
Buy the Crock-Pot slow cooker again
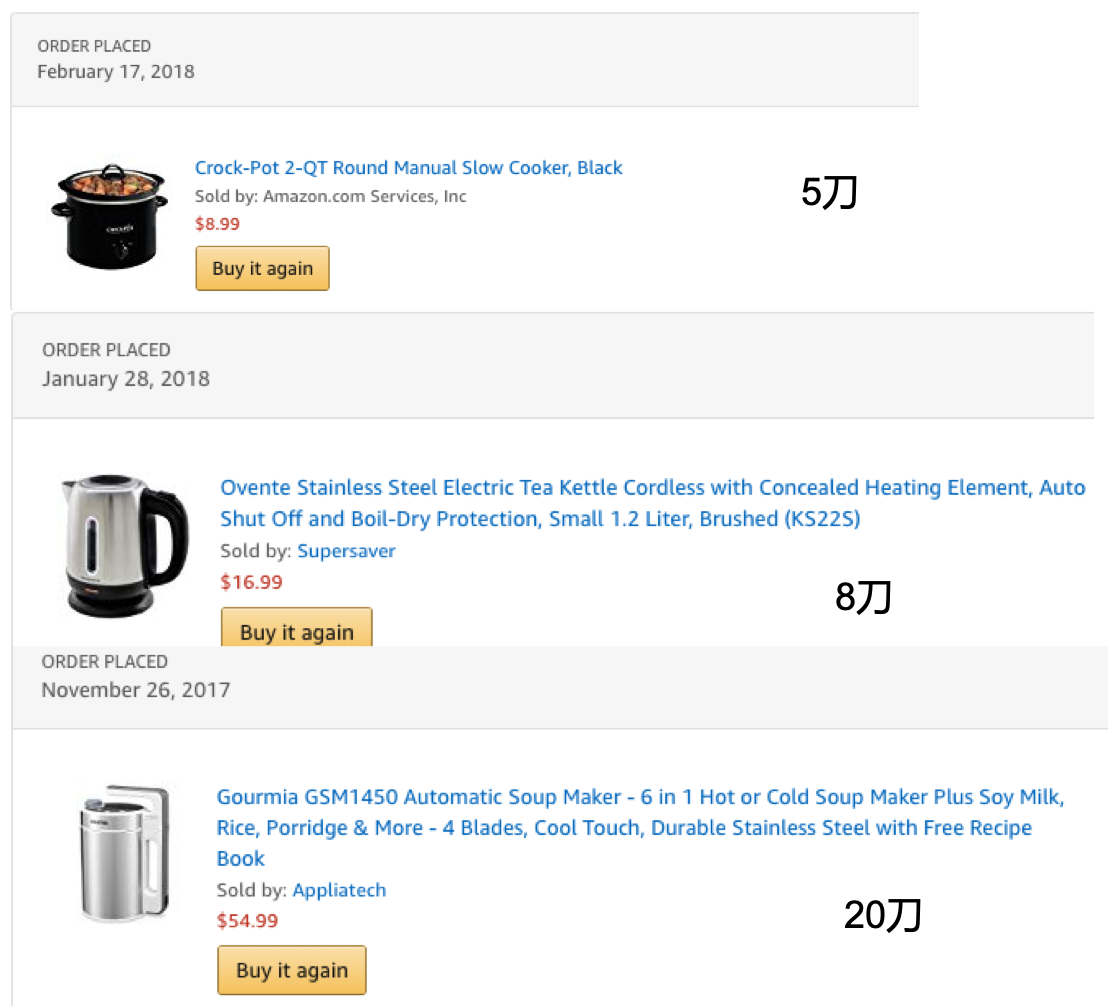pyautogui.click(x=262, y=269)
